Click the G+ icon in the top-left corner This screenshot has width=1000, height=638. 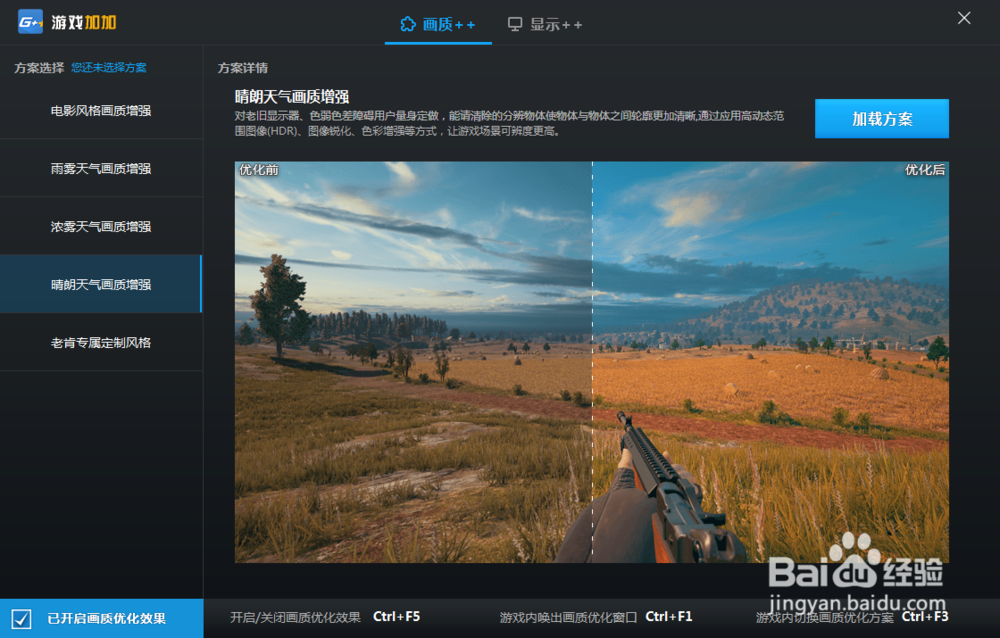[x=30, y=20]
